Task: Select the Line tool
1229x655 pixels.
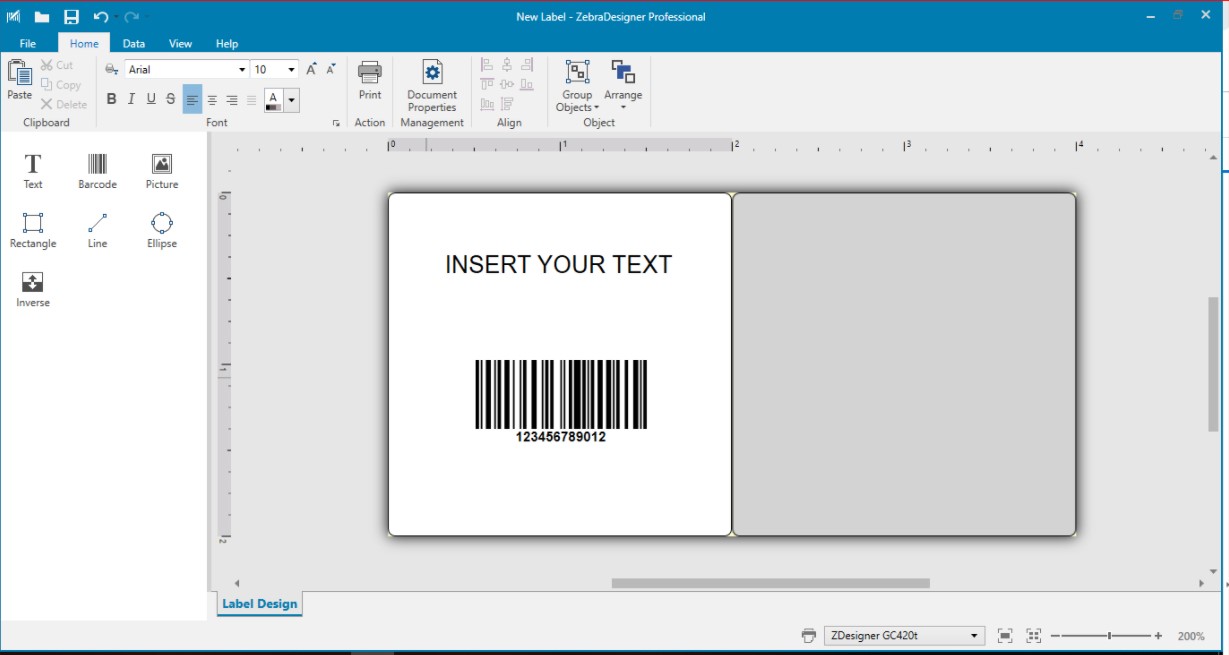Action: point(96,228)
